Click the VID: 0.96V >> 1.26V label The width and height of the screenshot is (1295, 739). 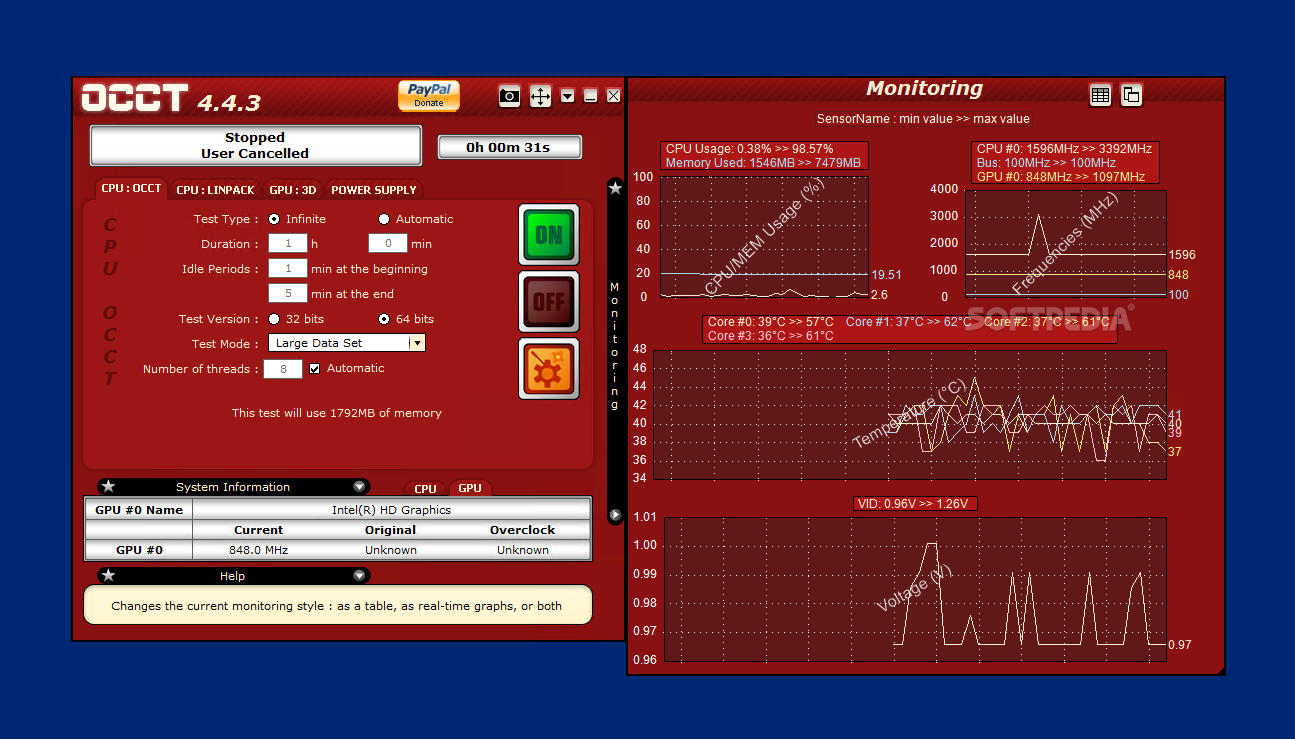(915, 504)
